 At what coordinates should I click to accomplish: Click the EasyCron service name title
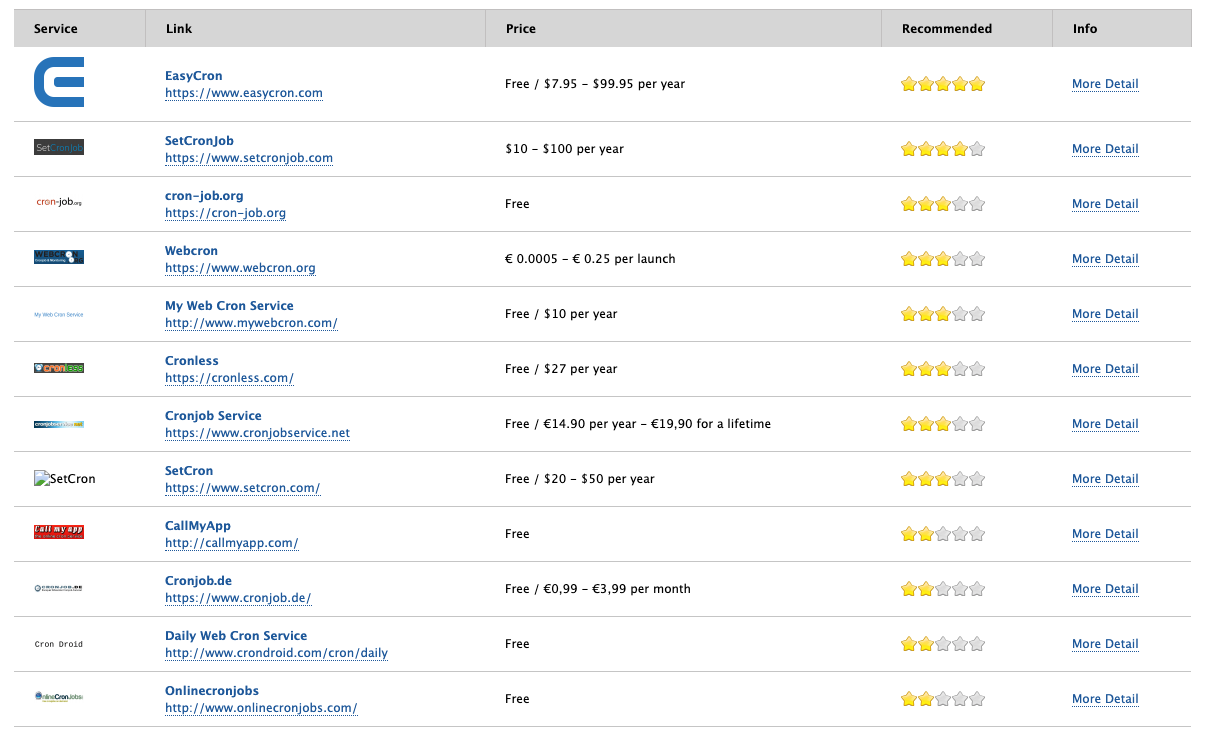pyautogui.click(x=194, y=76)
